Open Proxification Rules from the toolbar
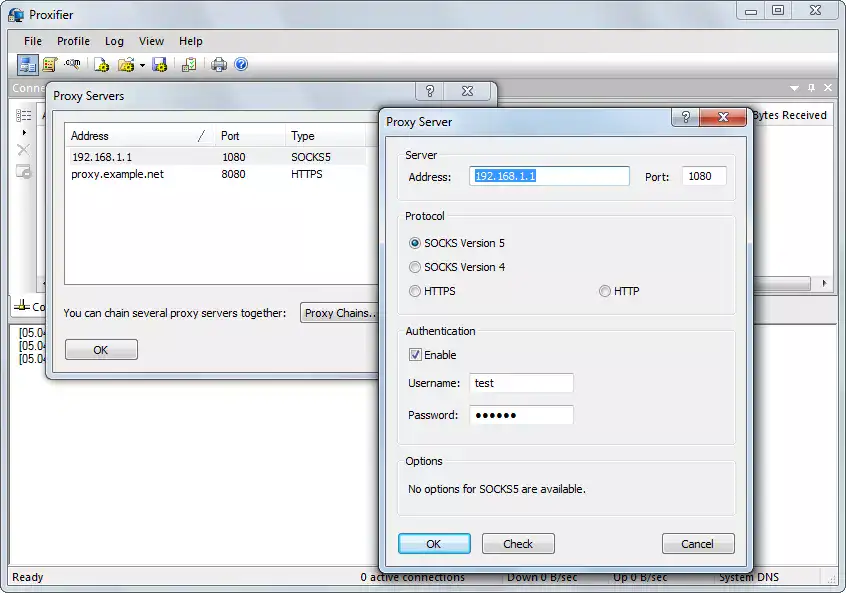The width and height of the screenshot is (846, 593). click(49, 65)
